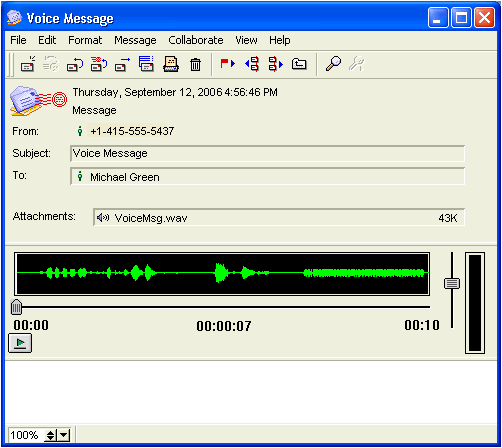Click the Subject field containing Voice Message
The height and width of the screenshot is (448, 502).
coord(267,153)
